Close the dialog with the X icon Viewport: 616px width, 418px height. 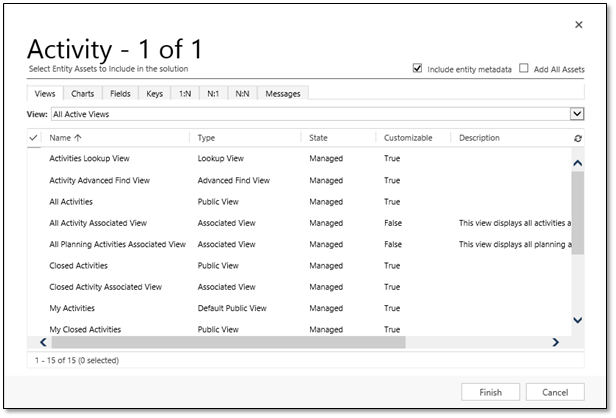[x=578, y=24]
